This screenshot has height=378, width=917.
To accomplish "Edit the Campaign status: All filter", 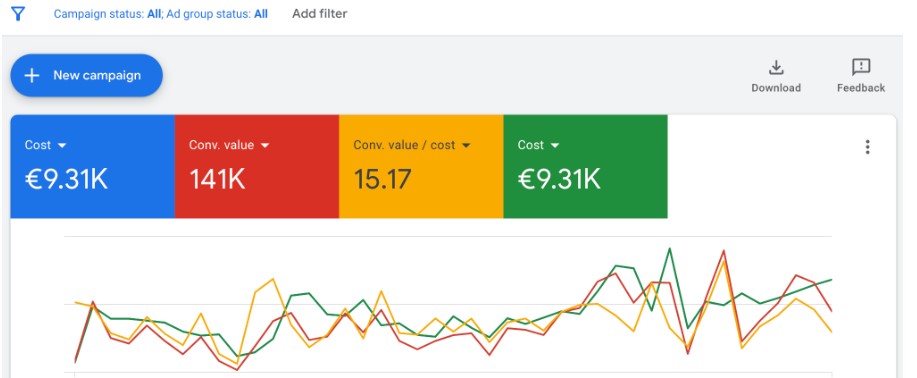I will pos(108,14).
